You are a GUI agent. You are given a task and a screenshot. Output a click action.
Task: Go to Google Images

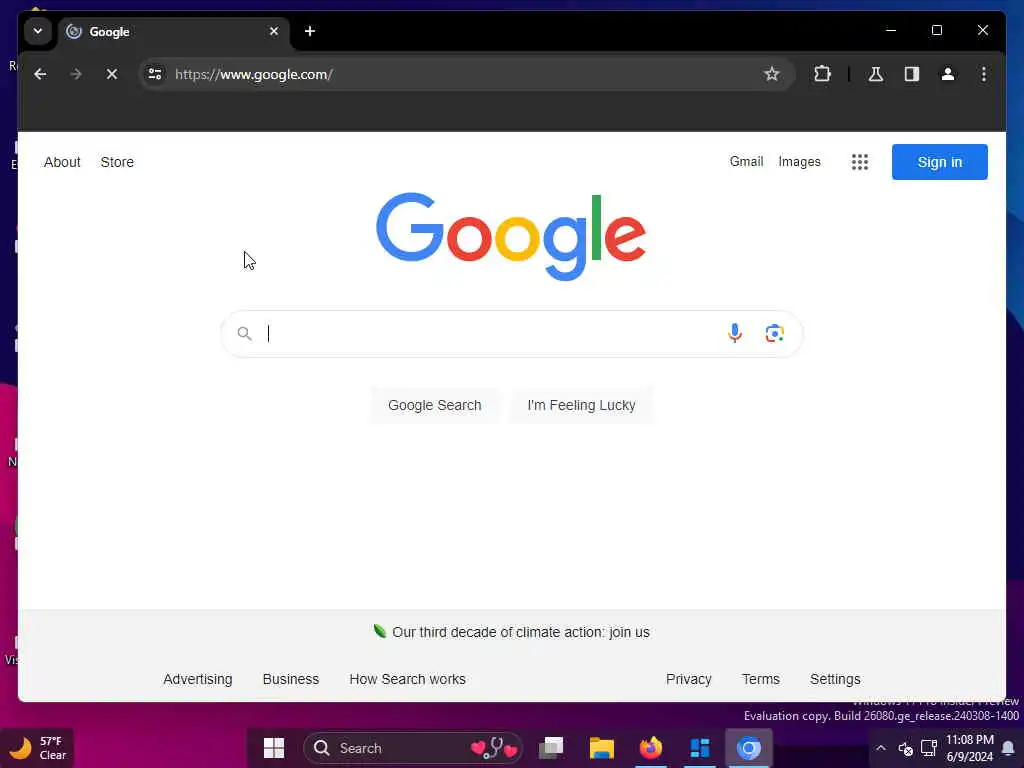799,161
